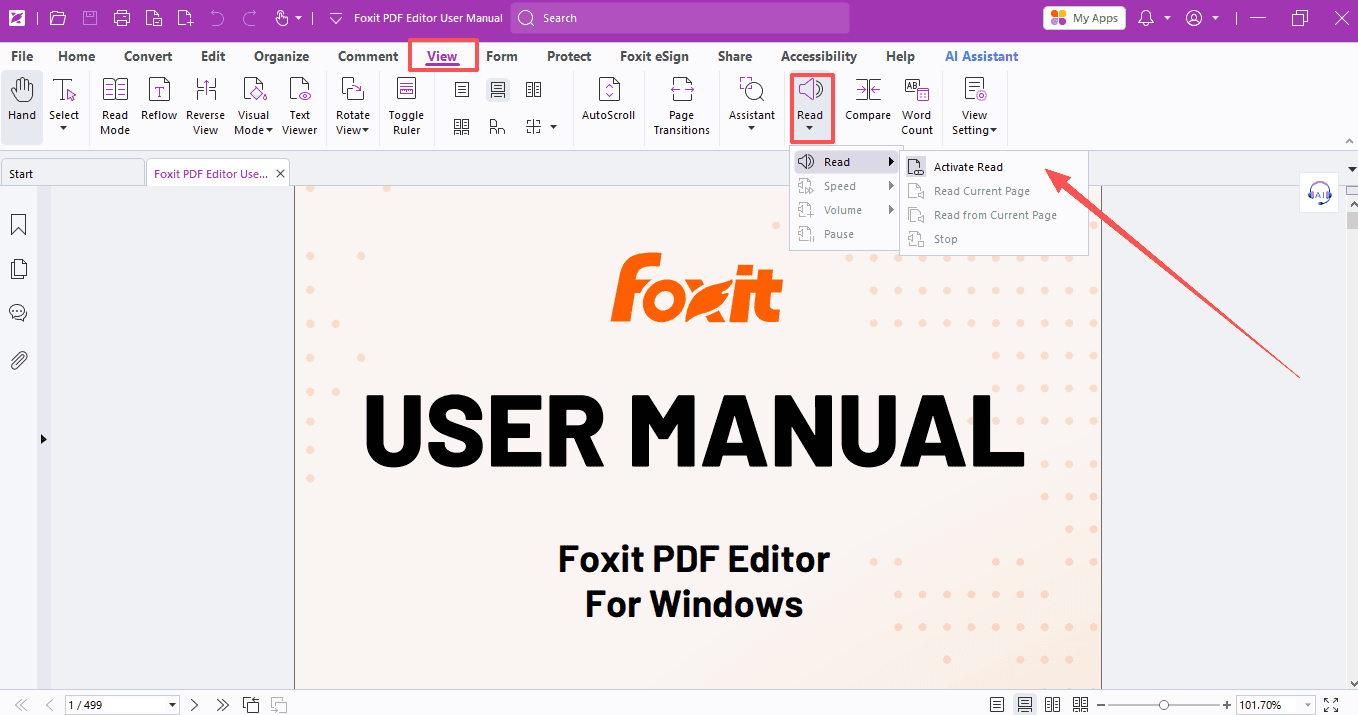Enter Read Mode from the ribbon
The height and width of the screenshot is (715, 1358).
tap(115, 106)
